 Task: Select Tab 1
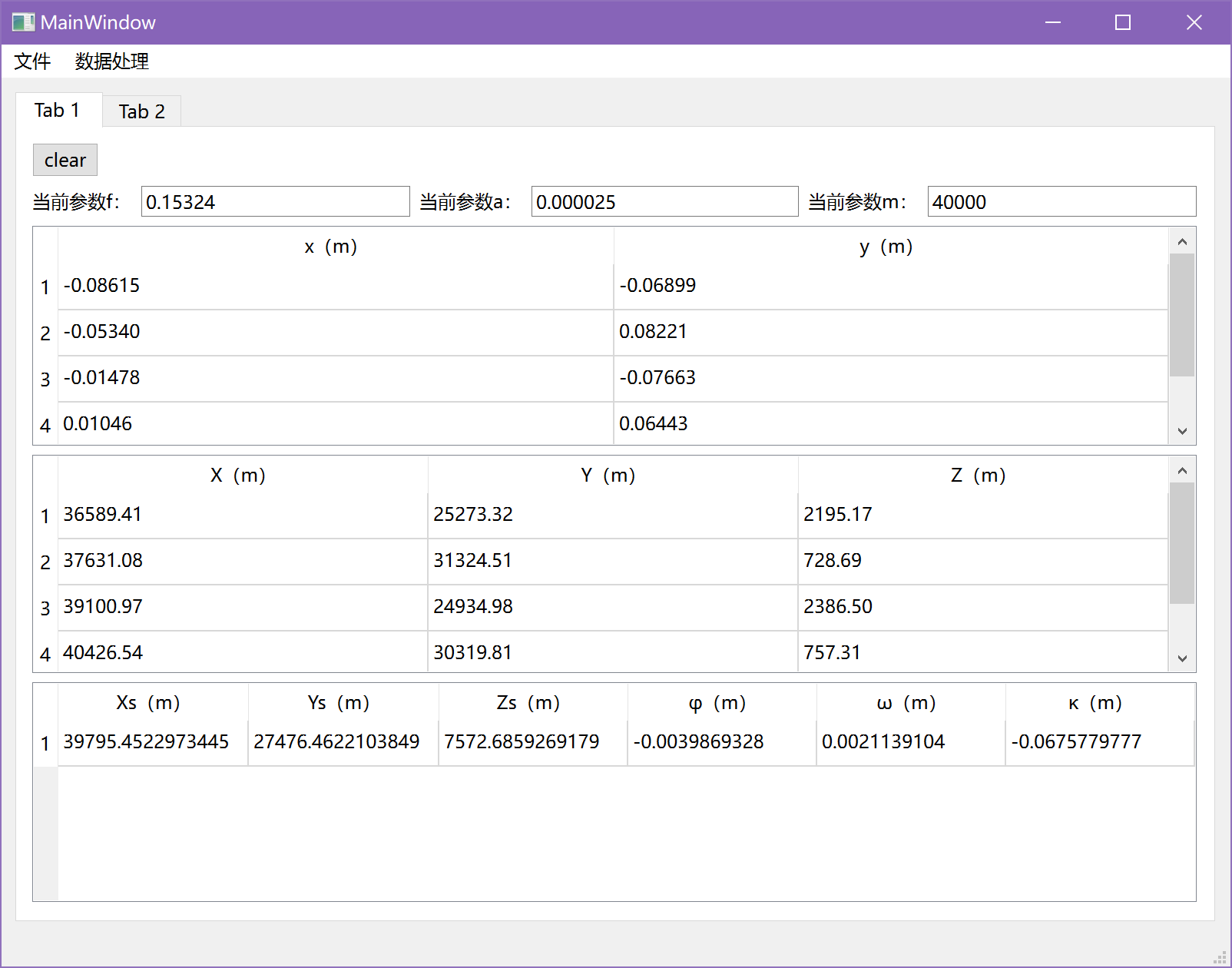coord(58,110)
